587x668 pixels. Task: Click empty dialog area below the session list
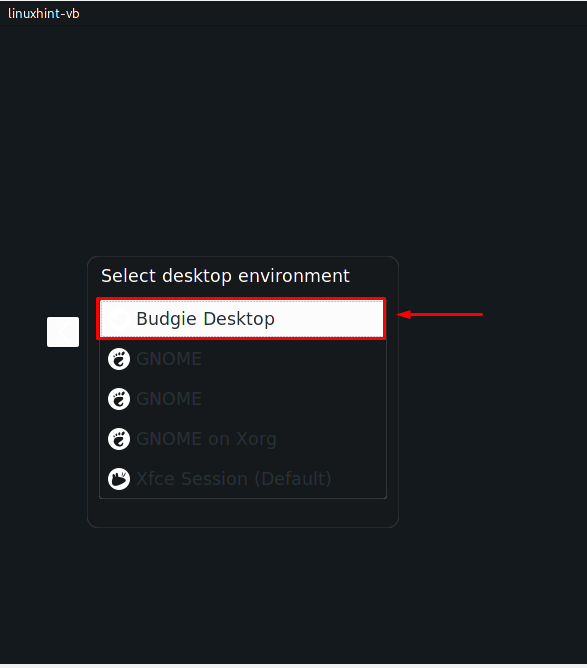243,513
